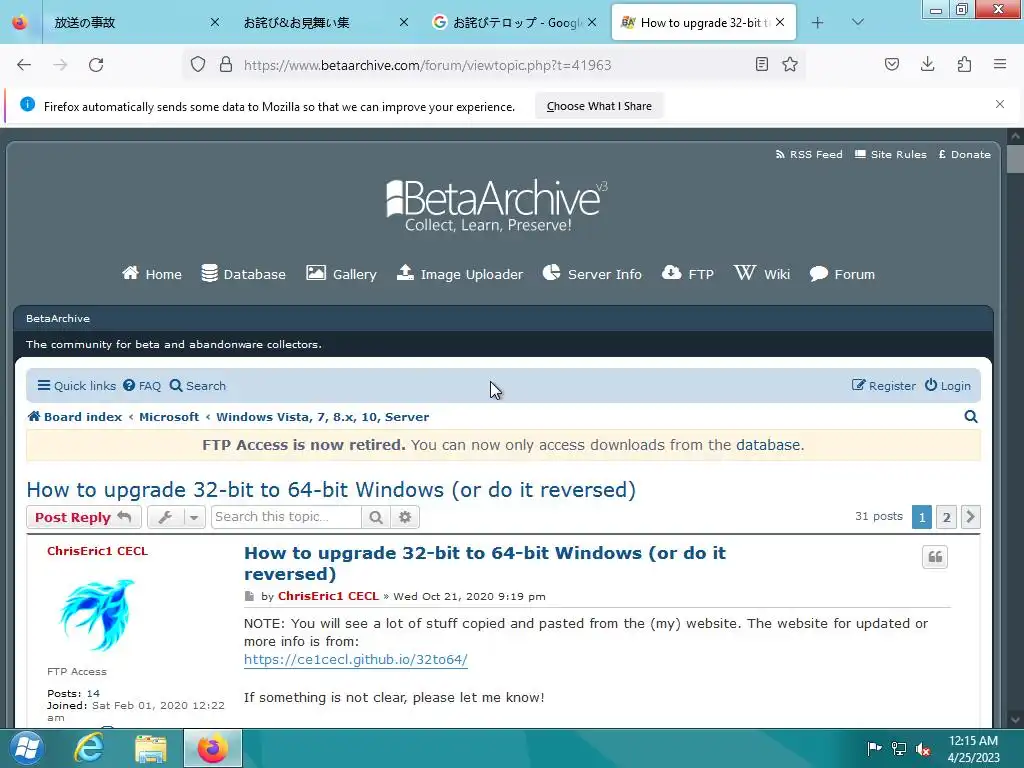This screenshot has width=1024, height=768.
Task: Open the FAQ link
Action: click(x=142, y=386)
